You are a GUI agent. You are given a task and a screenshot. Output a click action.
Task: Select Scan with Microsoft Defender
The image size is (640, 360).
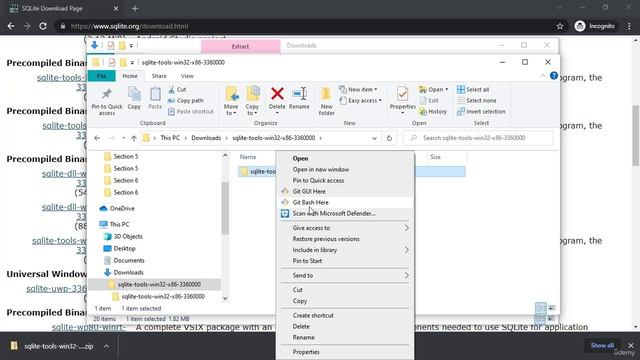pyautogui.click(x=346, y=213)
